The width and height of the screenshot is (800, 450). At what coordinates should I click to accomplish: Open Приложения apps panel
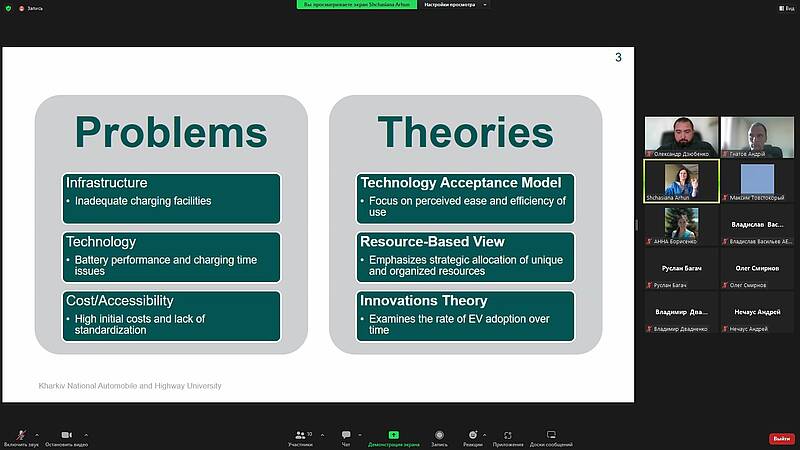(508, 437)
